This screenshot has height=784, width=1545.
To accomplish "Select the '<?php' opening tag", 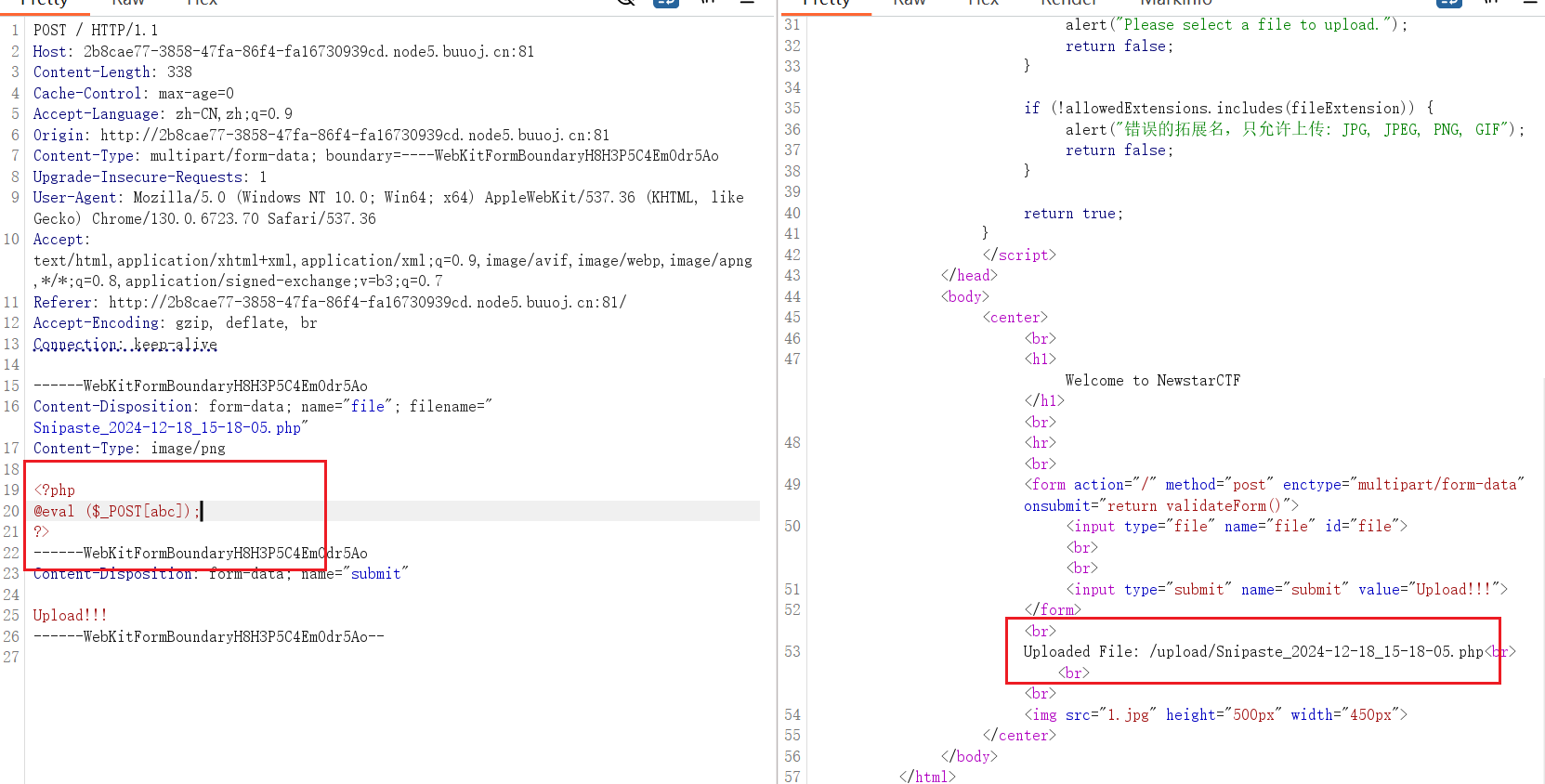I will [54, 490].
